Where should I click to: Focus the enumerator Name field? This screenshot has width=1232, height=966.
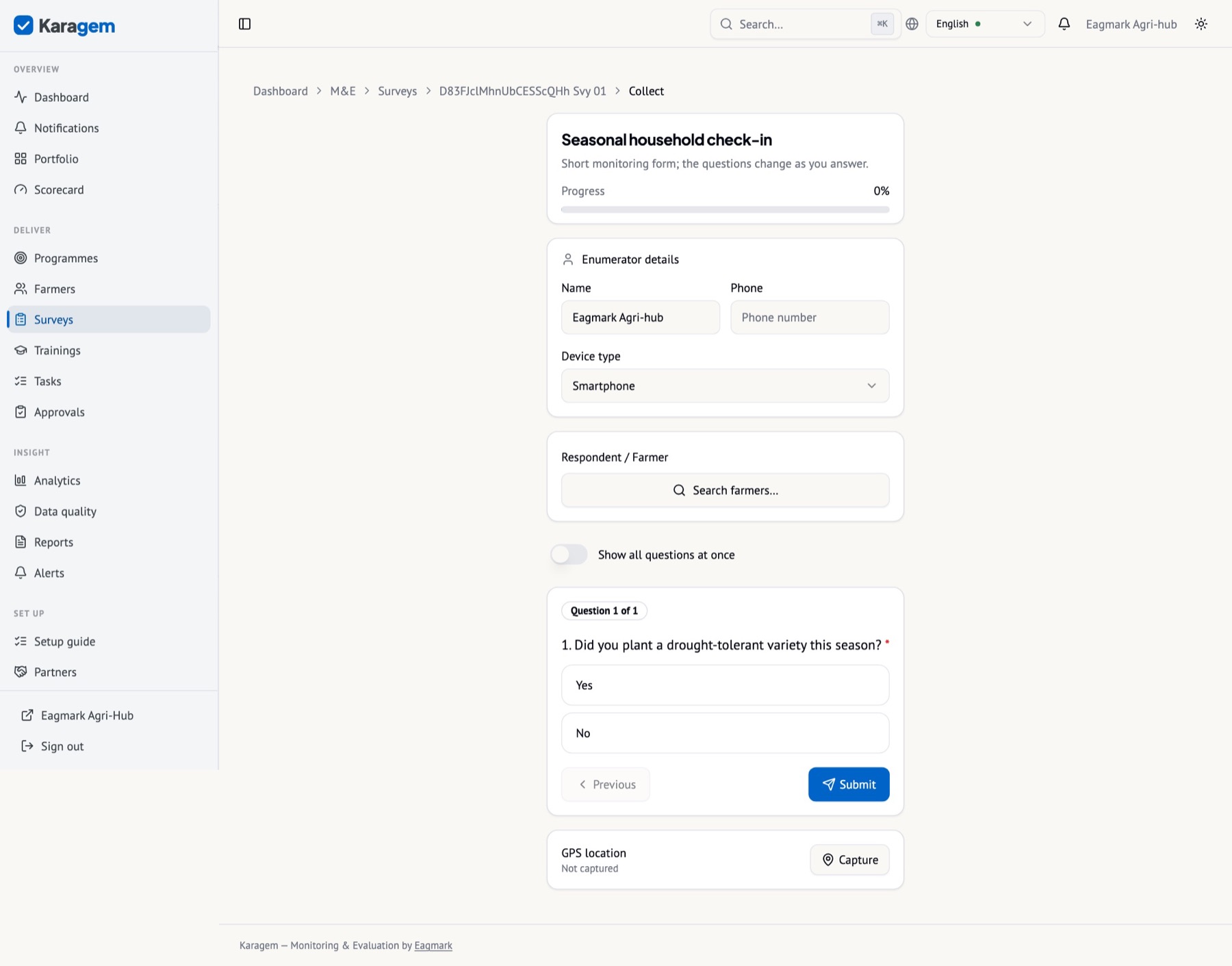click(640, 318)
